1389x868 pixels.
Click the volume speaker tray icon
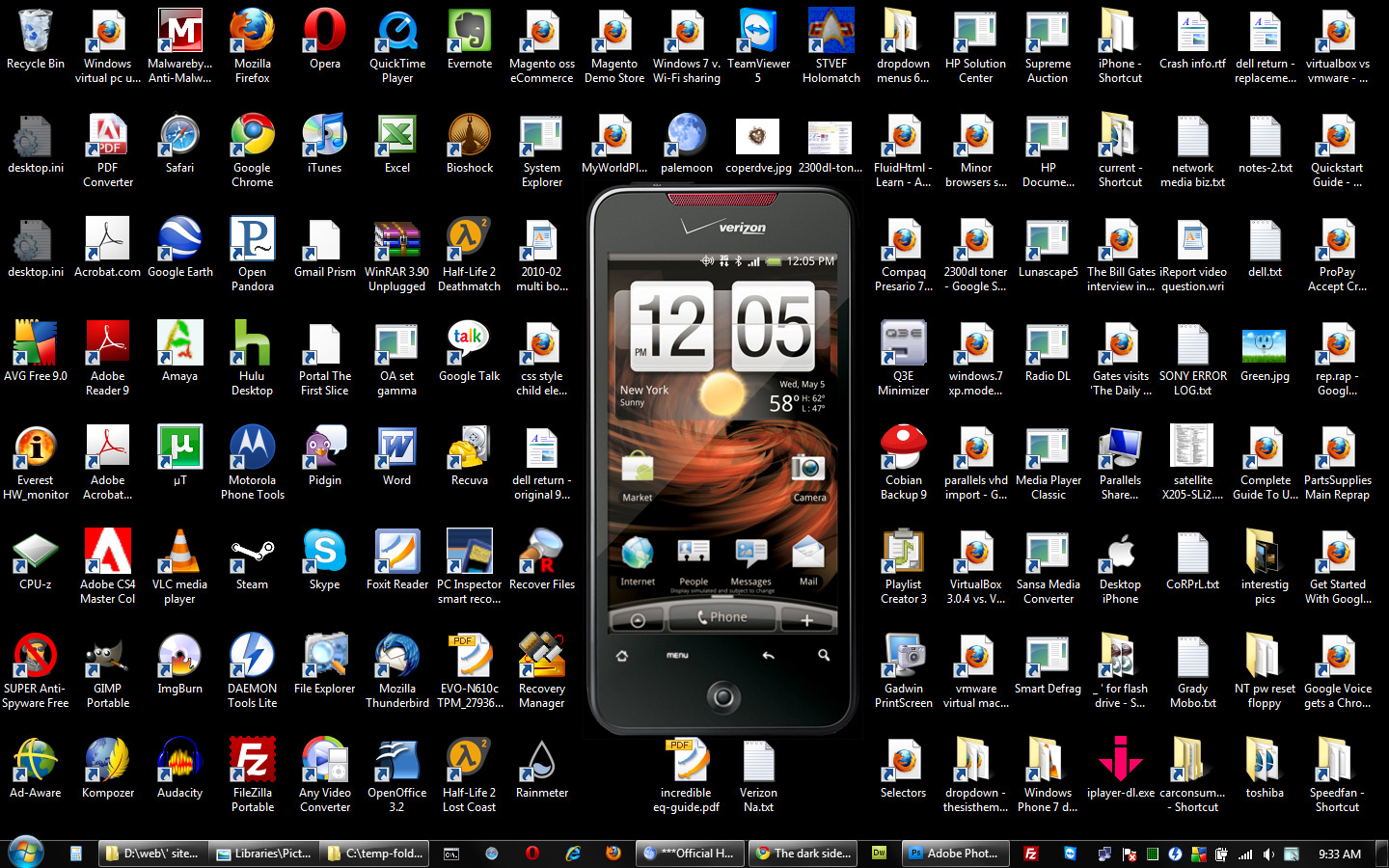1268,854
